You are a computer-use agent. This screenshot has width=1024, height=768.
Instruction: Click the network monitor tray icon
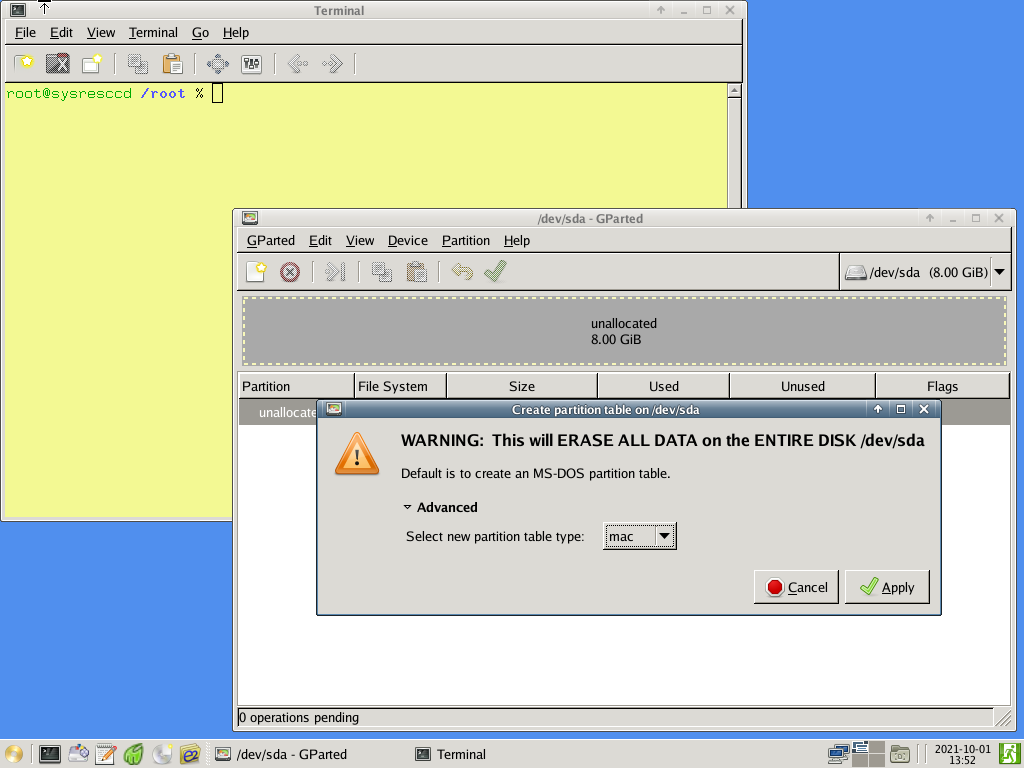(x=837, y=754)
